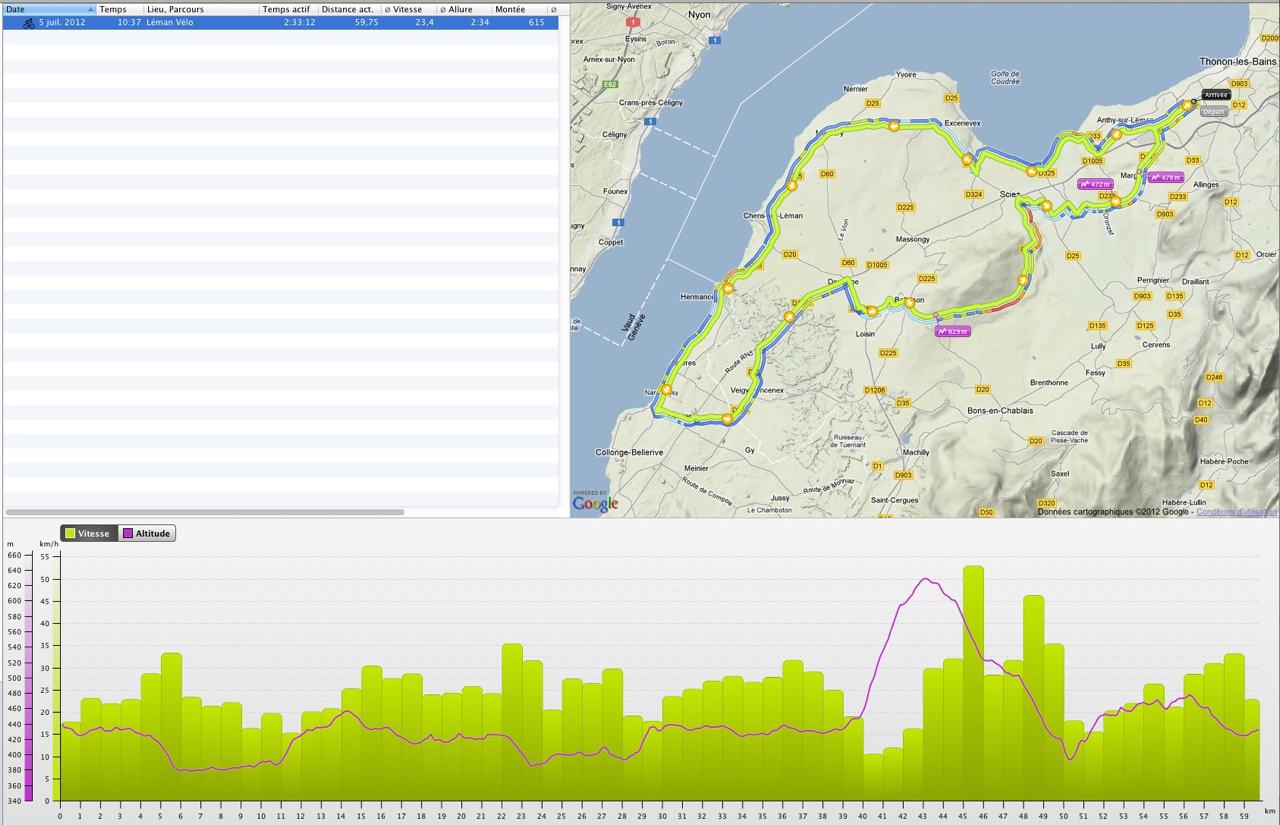The width and height of the screenshot is (1280, 825).
Task: Toggle the Altitude graph series
Action: (147, 534)
